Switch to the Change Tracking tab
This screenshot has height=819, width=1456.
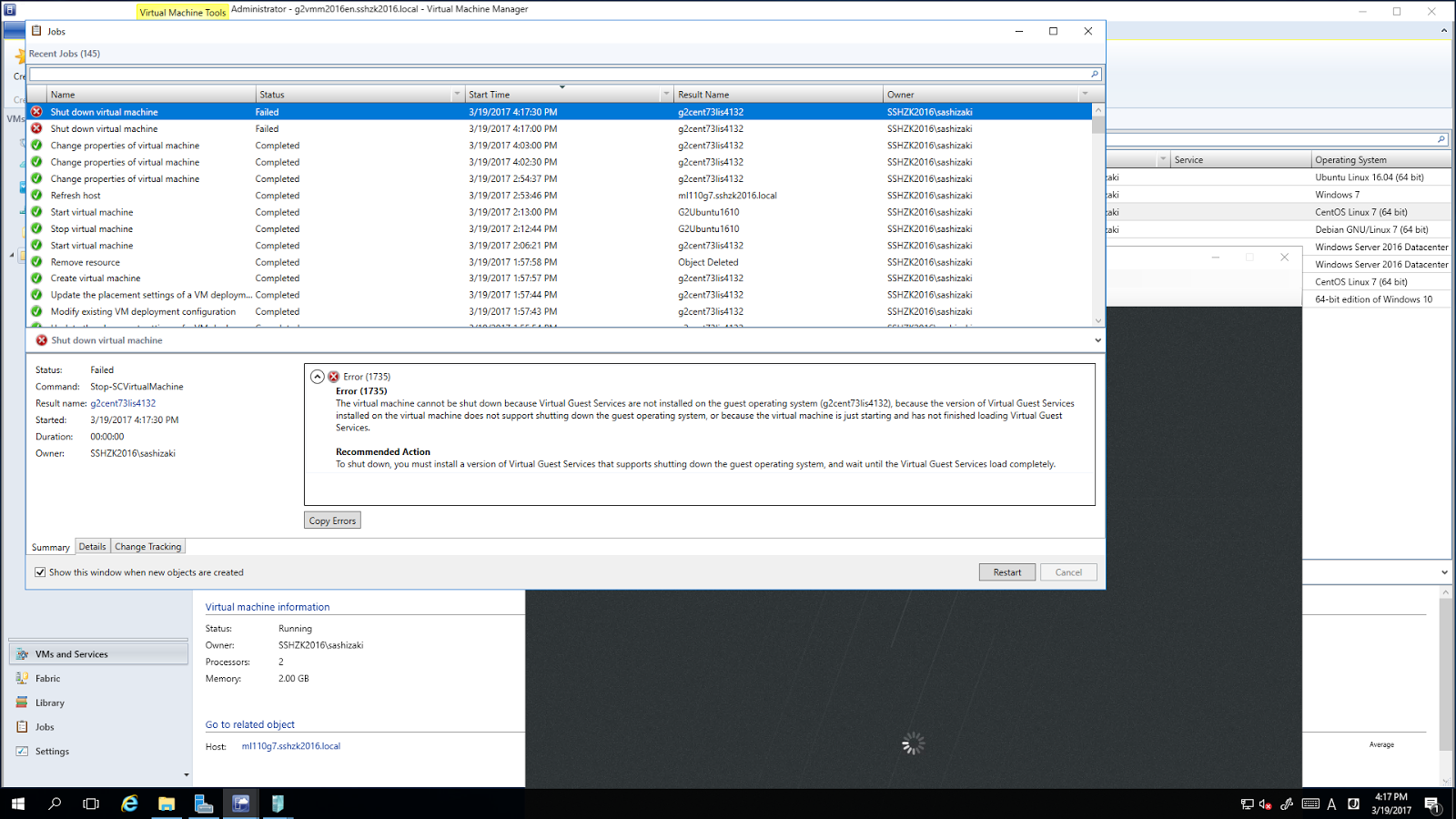tap(147, 546)
